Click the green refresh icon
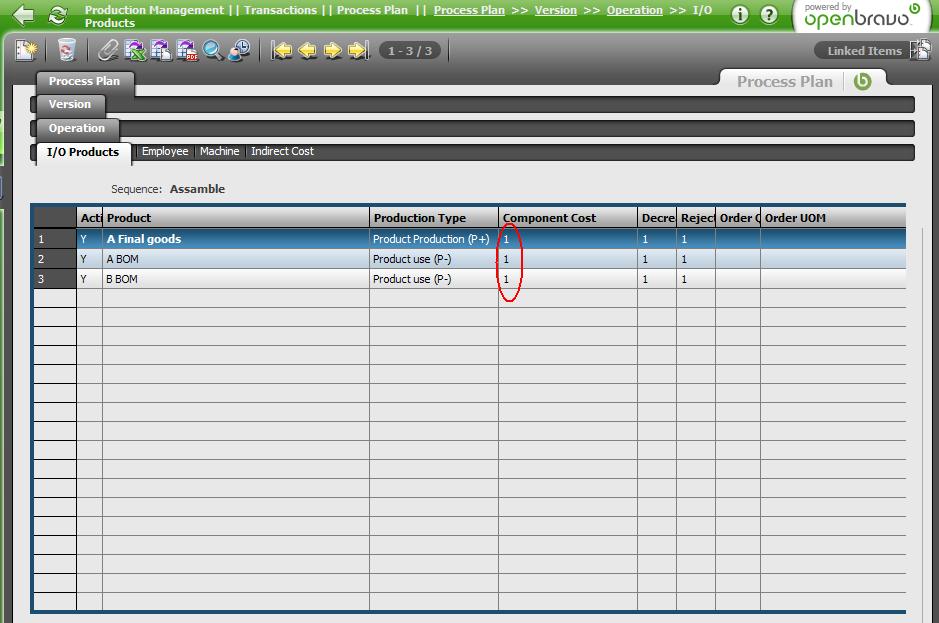 [57, 16]
